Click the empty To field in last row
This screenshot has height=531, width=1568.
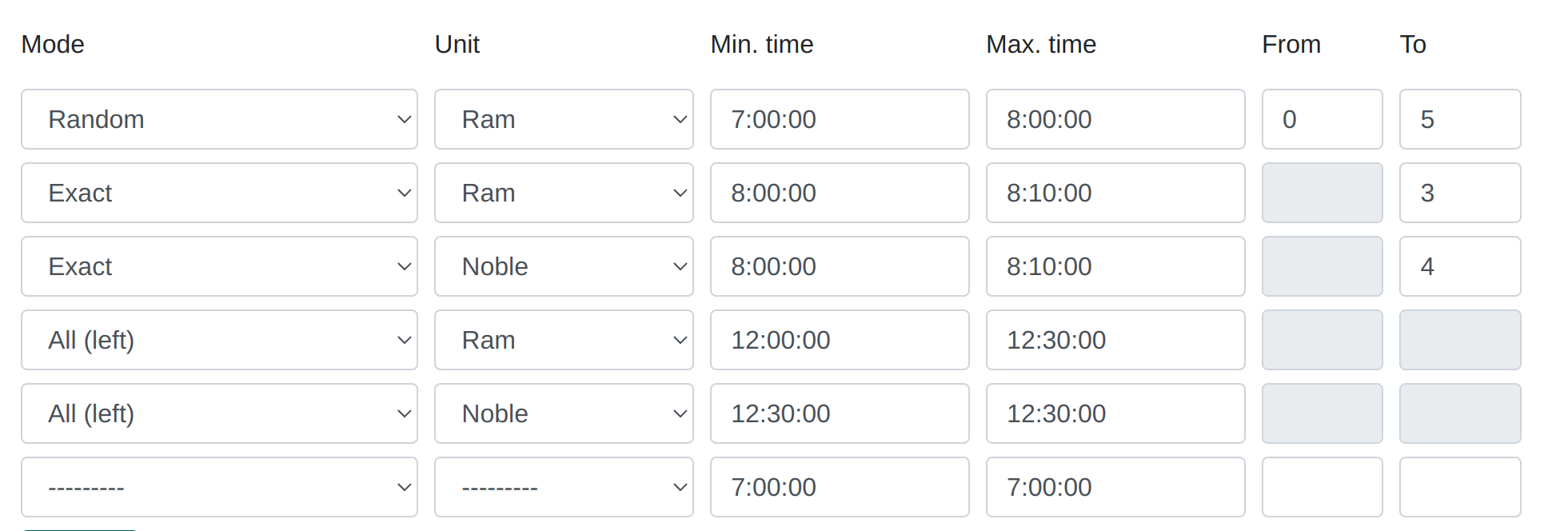coord(1460,487)
